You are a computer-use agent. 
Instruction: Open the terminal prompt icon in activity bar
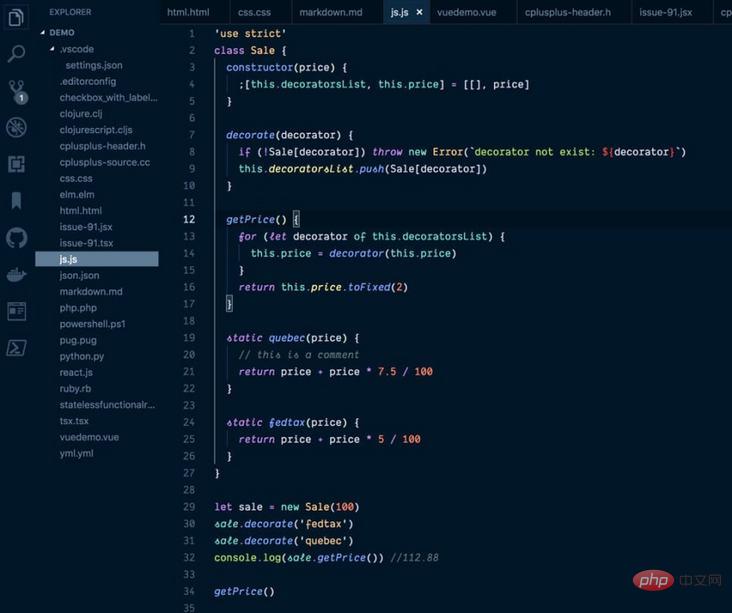16,348
